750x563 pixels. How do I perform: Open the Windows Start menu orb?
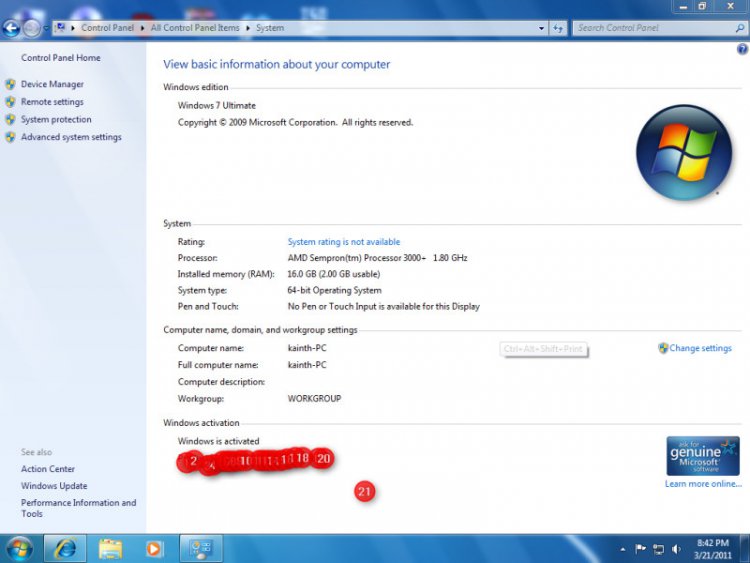tap(20, 549)
